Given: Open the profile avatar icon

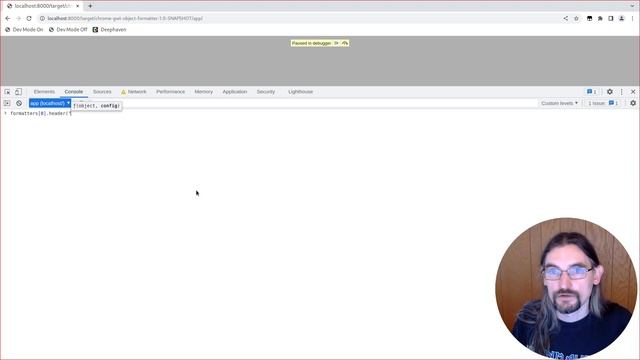Looking at the screenshot, I should pos(622,18).
